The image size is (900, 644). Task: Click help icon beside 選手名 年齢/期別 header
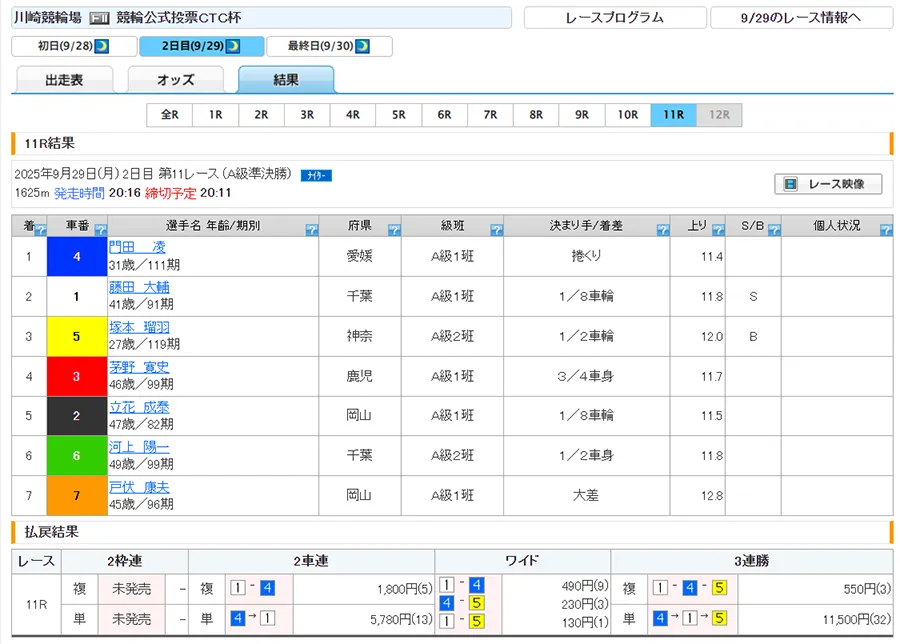311,230
